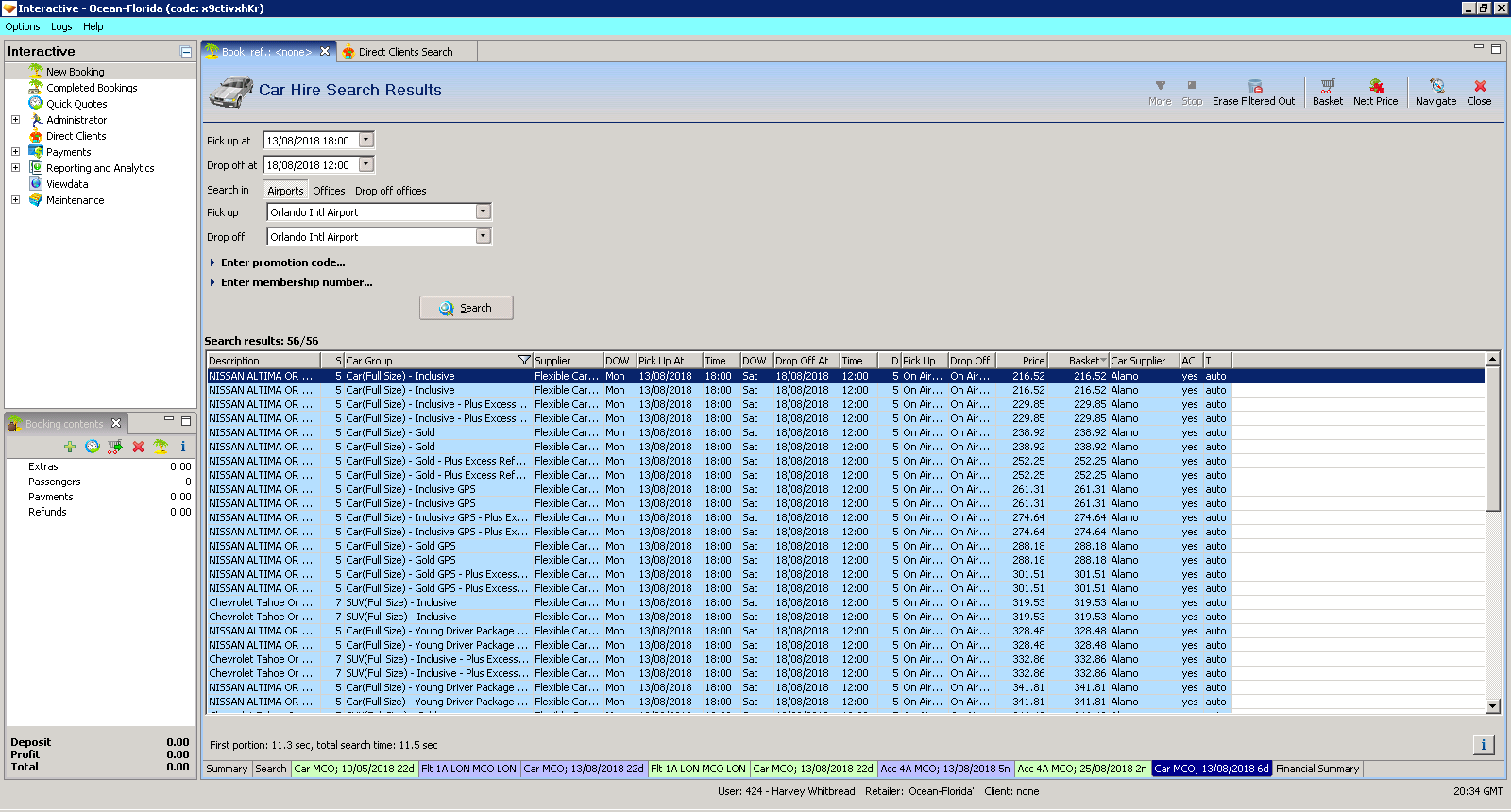This screenshot has width=1511, height=812.
Task: Click the Car Group column filter icon
Action: click(x=524, y=361)
